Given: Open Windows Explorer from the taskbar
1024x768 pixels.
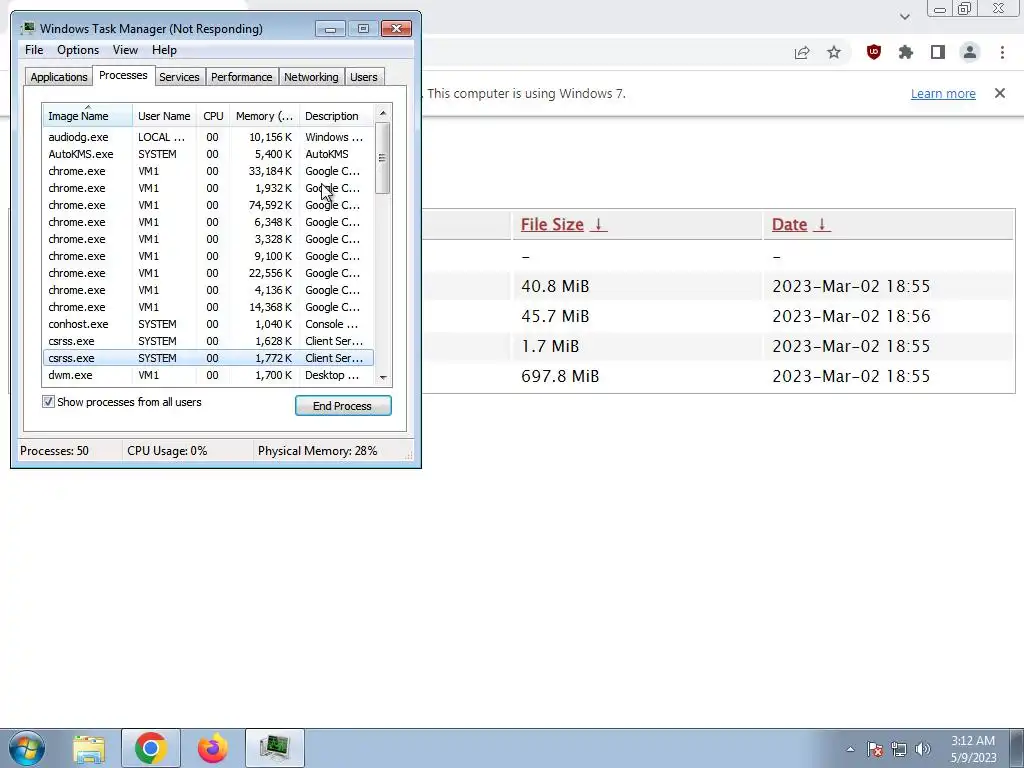Looking at the screenshot, I should [x=89, y=748].
